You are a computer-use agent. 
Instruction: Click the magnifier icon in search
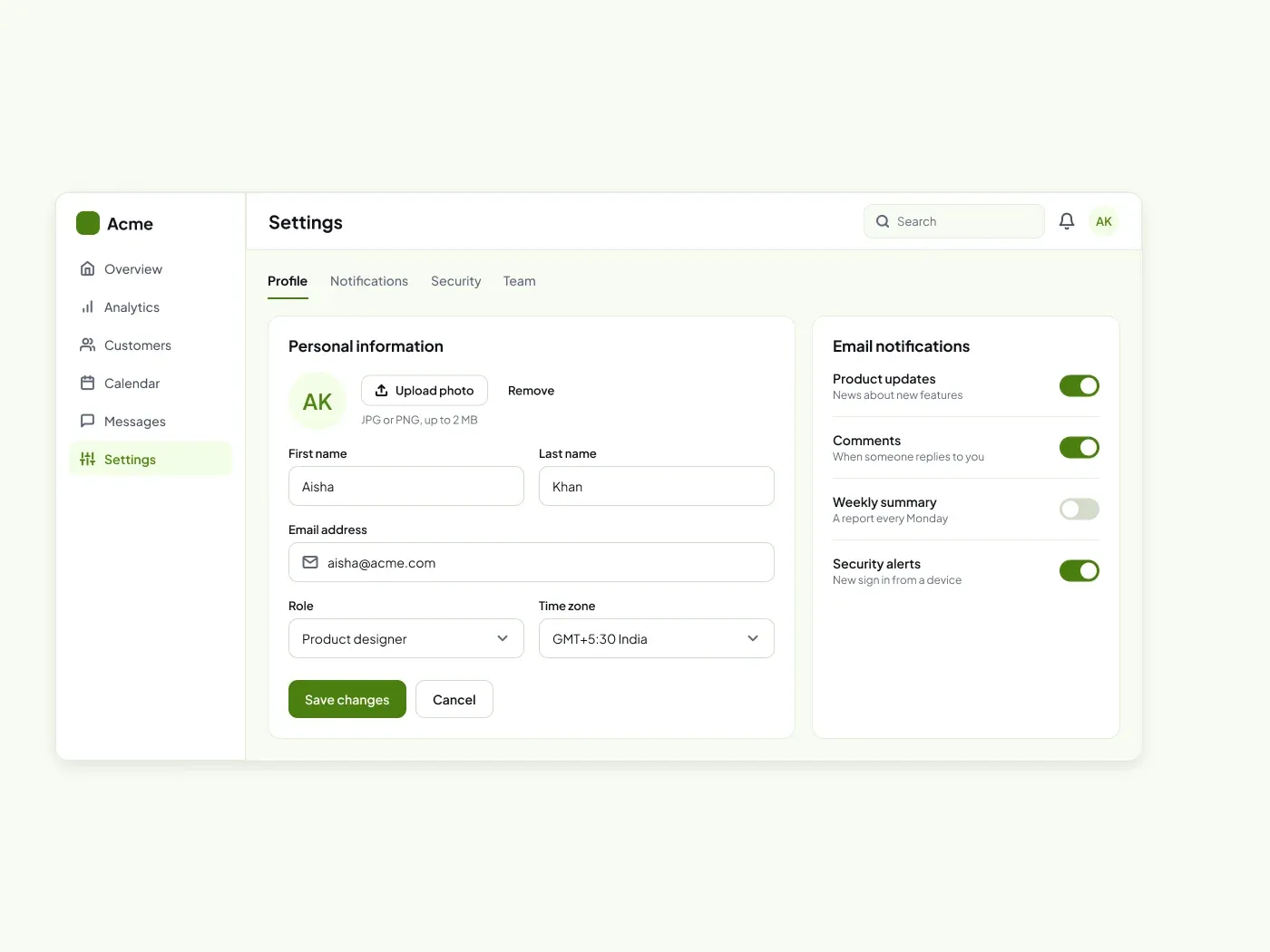pos(883,221)
